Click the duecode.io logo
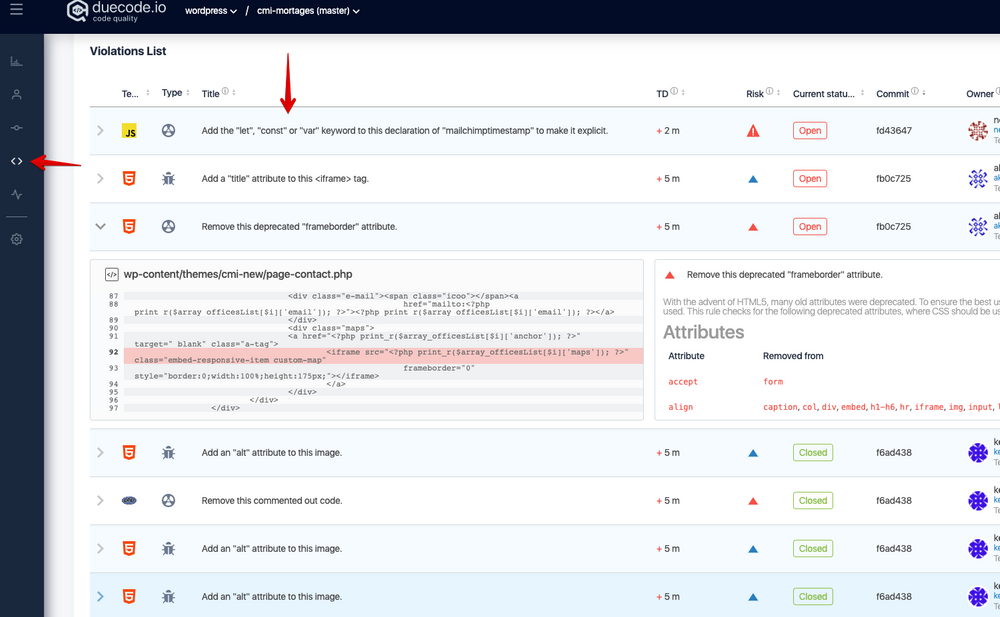The height and width of the screenshot is (617, 1000). pos(115,11)
